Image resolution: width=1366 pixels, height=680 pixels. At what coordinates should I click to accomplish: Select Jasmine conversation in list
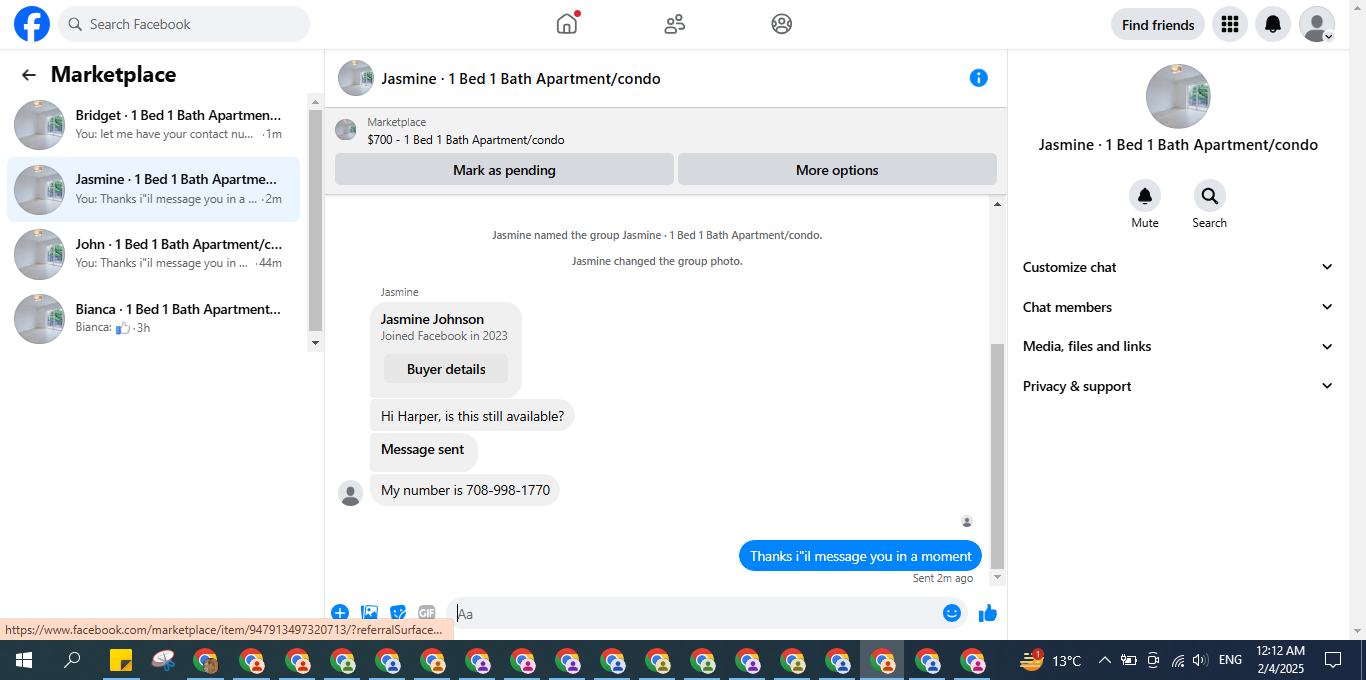153,189
